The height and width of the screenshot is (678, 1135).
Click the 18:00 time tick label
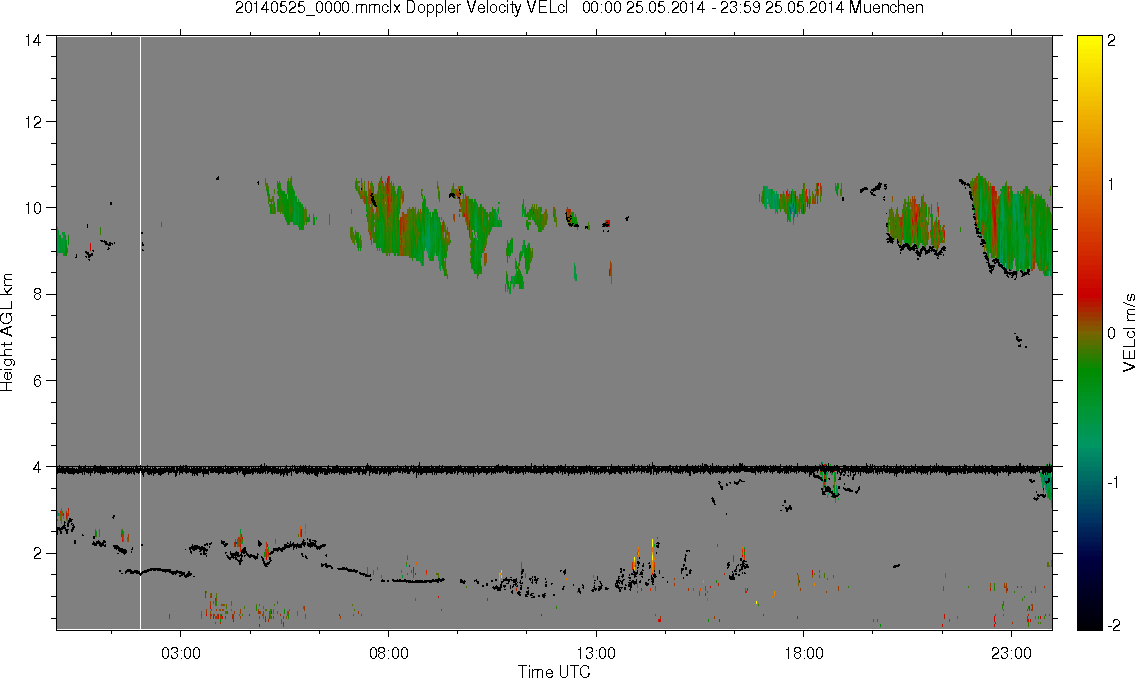[804, 653]
